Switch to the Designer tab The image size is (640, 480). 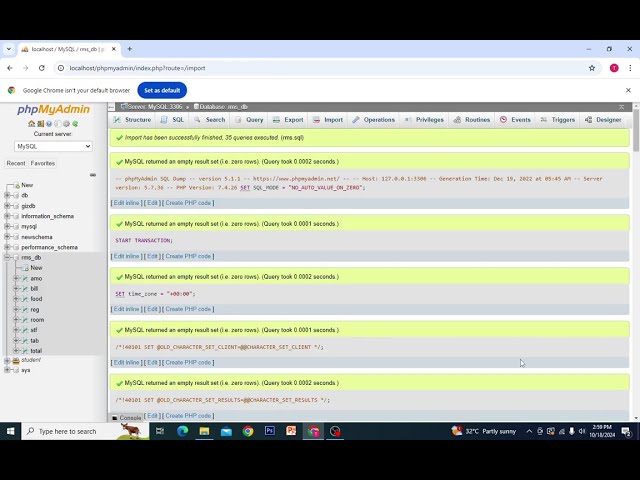point(603,120)
